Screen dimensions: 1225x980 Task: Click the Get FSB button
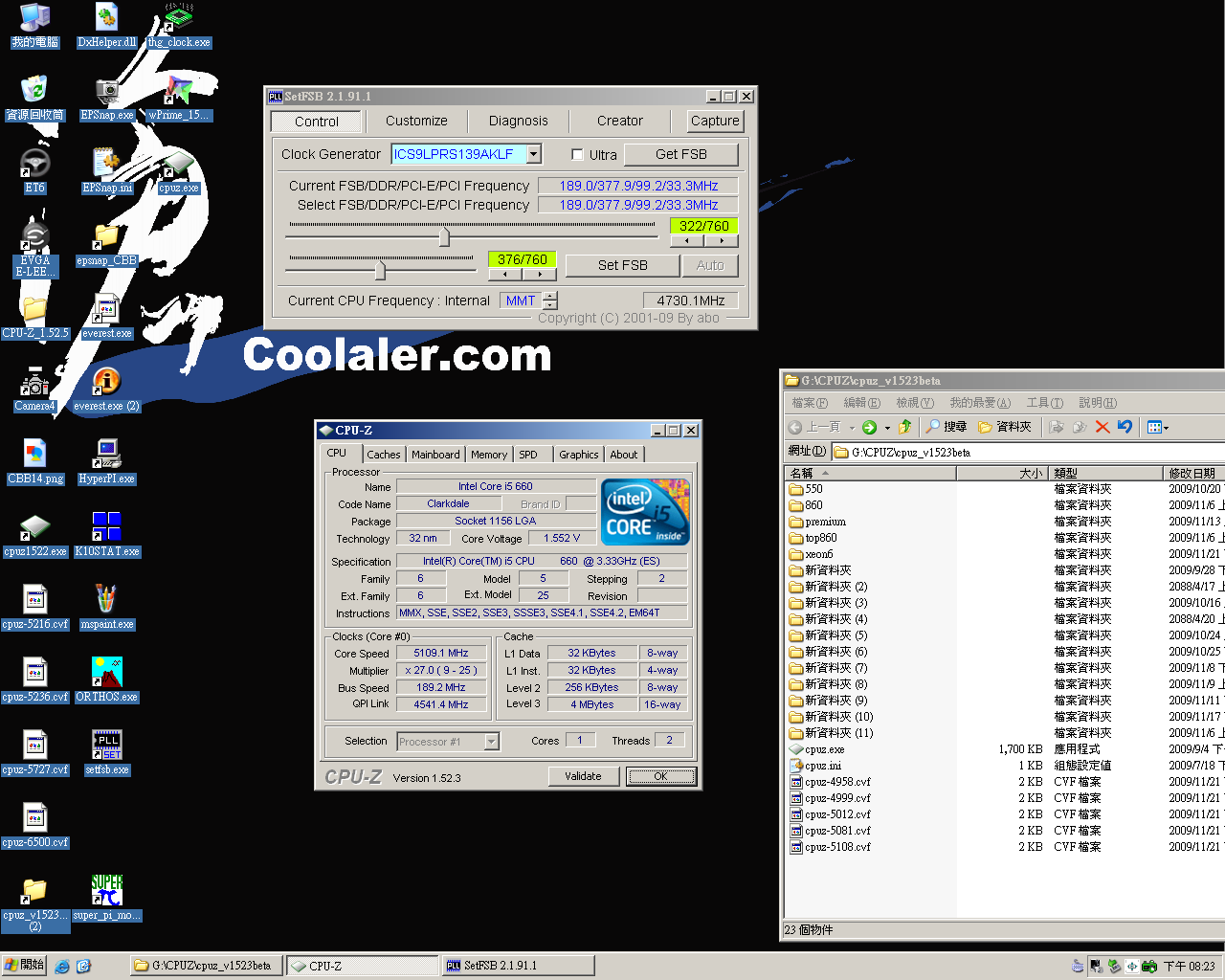(681, 154)
